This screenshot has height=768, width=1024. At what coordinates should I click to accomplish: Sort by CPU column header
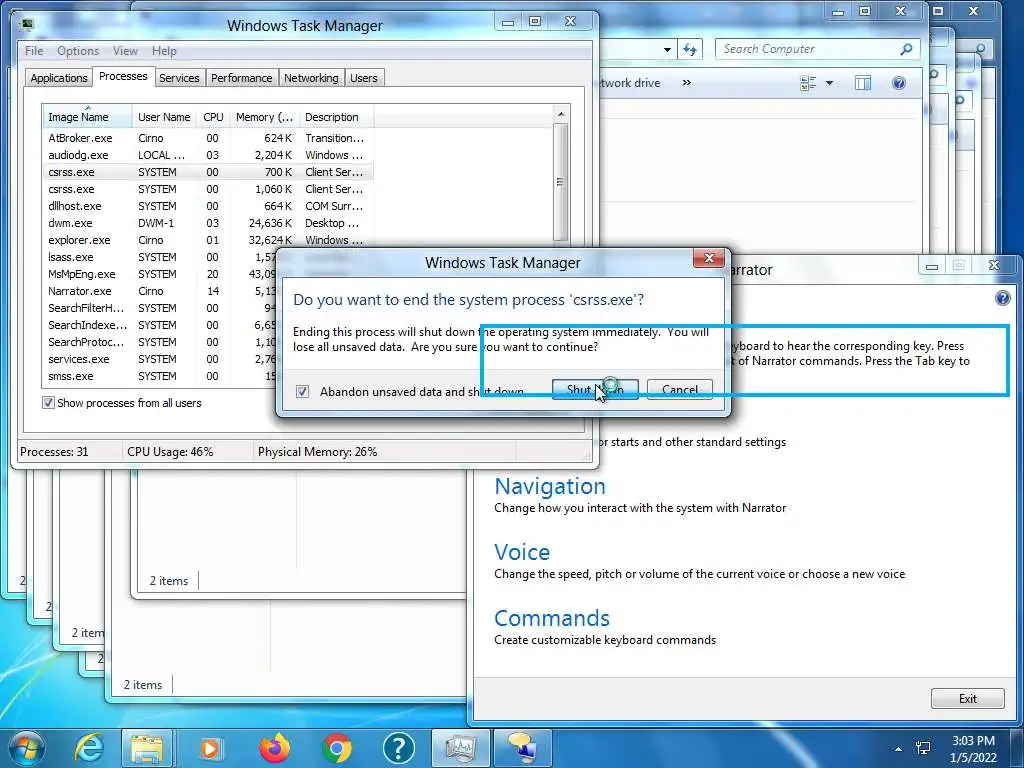coord(213,117)
